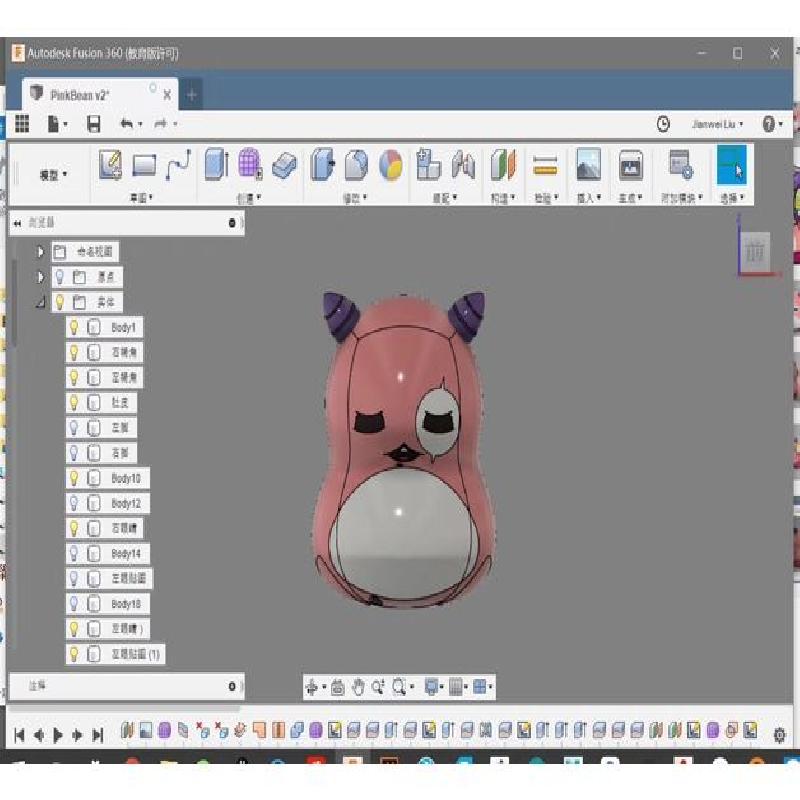The image size is (800, 800).
Task: Open the Appearance color ball tool
Action: [x=391, y=165]
